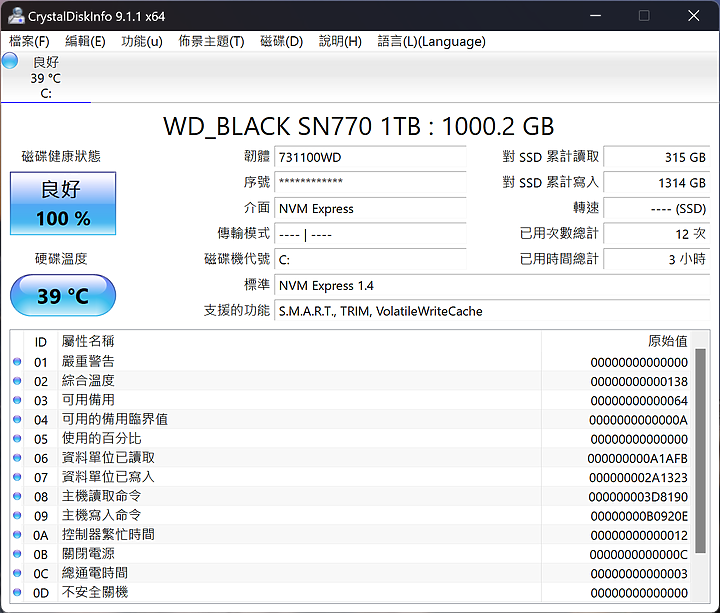Click rotation rate value ---- (SSD)
Screen dimensions: 720x613
tap(657, 208)
